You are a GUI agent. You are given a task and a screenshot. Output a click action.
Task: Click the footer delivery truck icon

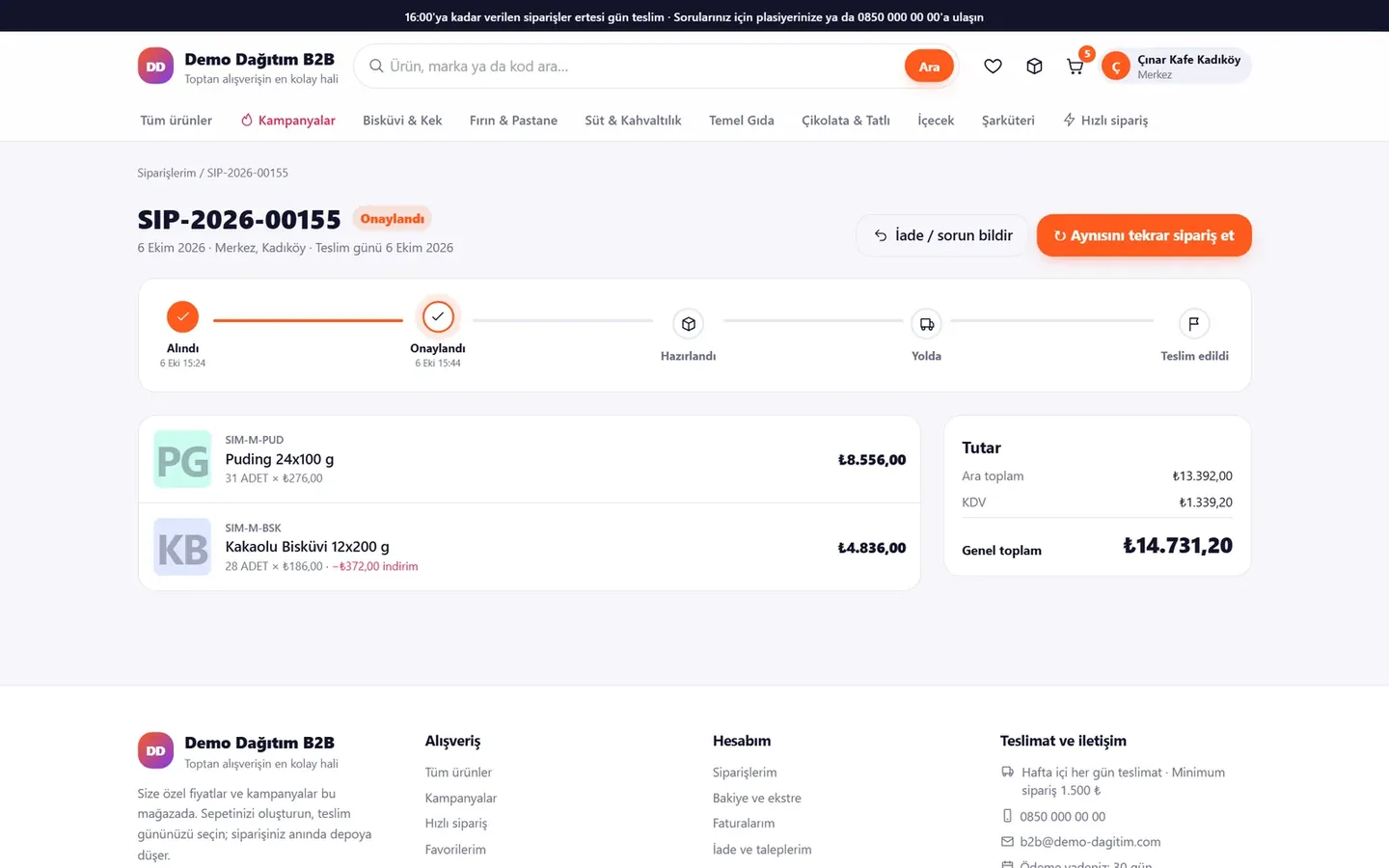[x=1007, y=772]
